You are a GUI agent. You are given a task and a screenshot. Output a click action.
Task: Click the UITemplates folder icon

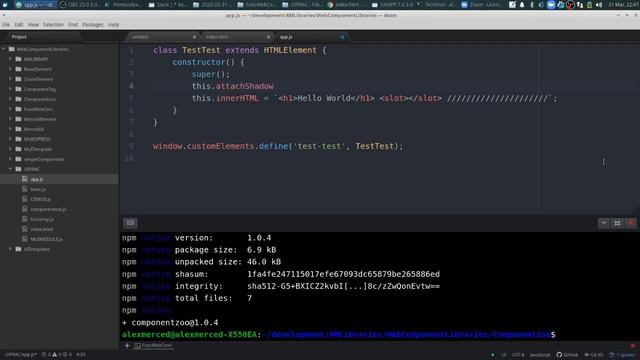pyautogui.click(x=18, y=249)
